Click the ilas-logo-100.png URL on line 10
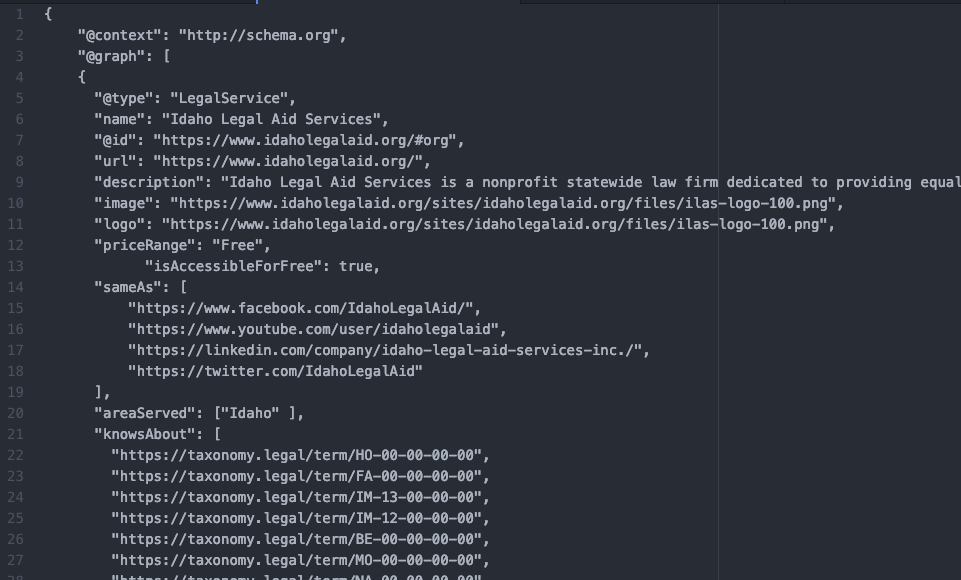Screen dimensions: 961x580 pyautogui.click(x=503, y=203)
